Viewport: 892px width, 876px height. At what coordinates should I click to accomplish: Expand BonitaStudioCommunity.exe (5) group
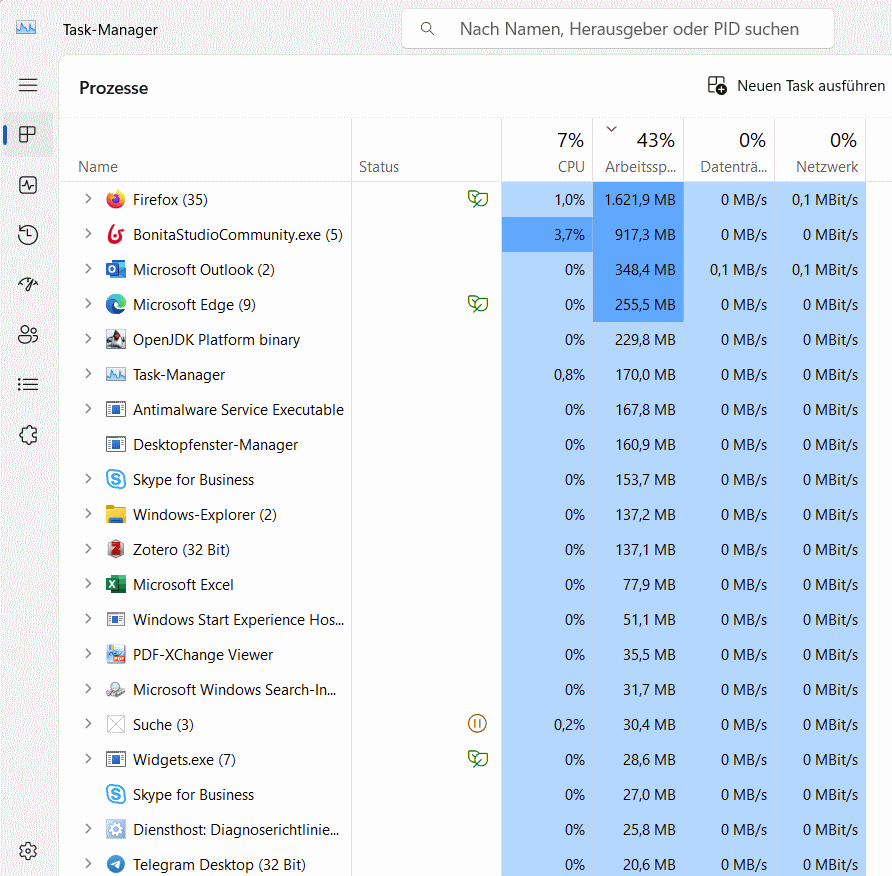click(88, 234)
